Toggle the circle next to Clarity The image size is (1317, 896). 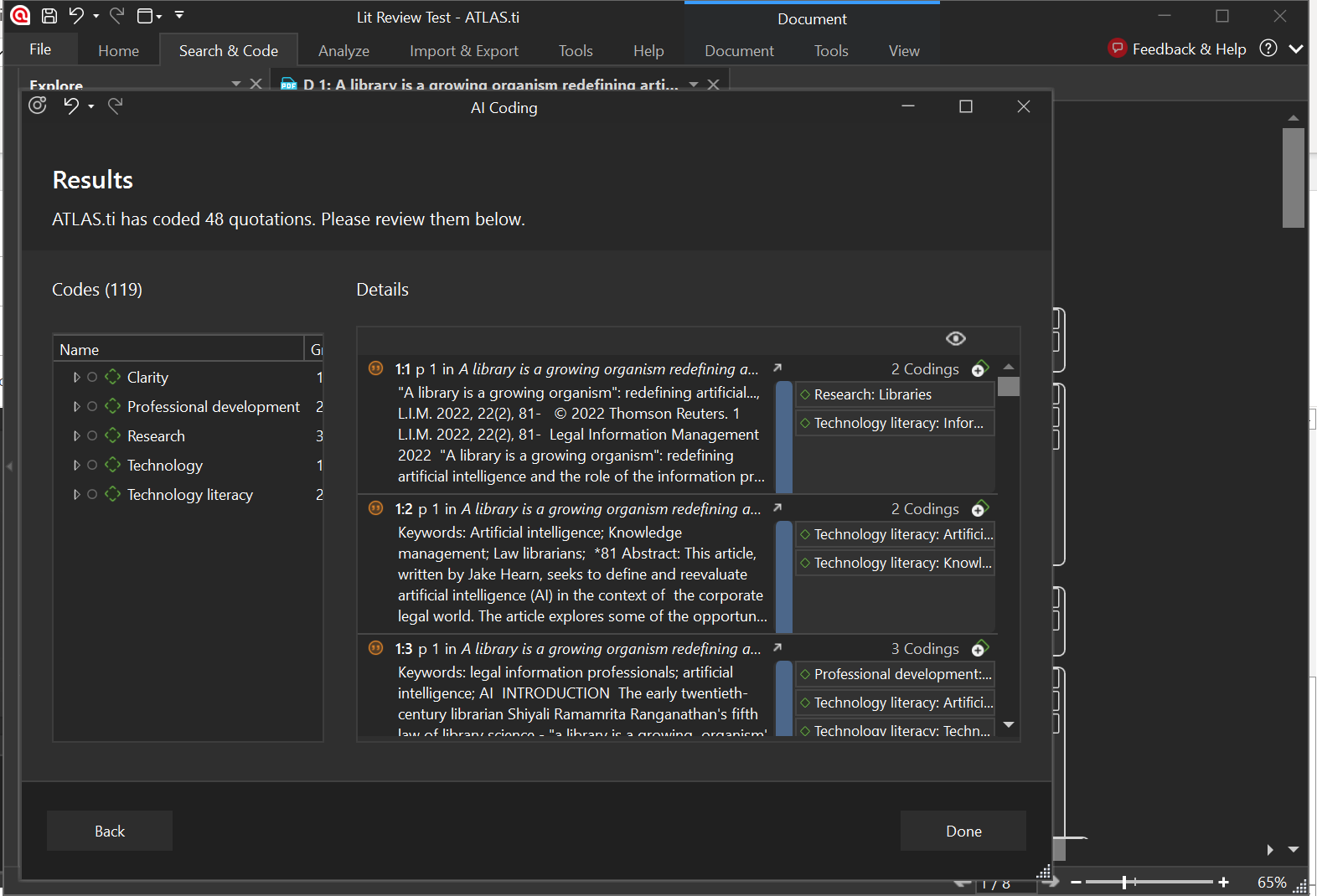pyautogui.click(x=92, y=378)
